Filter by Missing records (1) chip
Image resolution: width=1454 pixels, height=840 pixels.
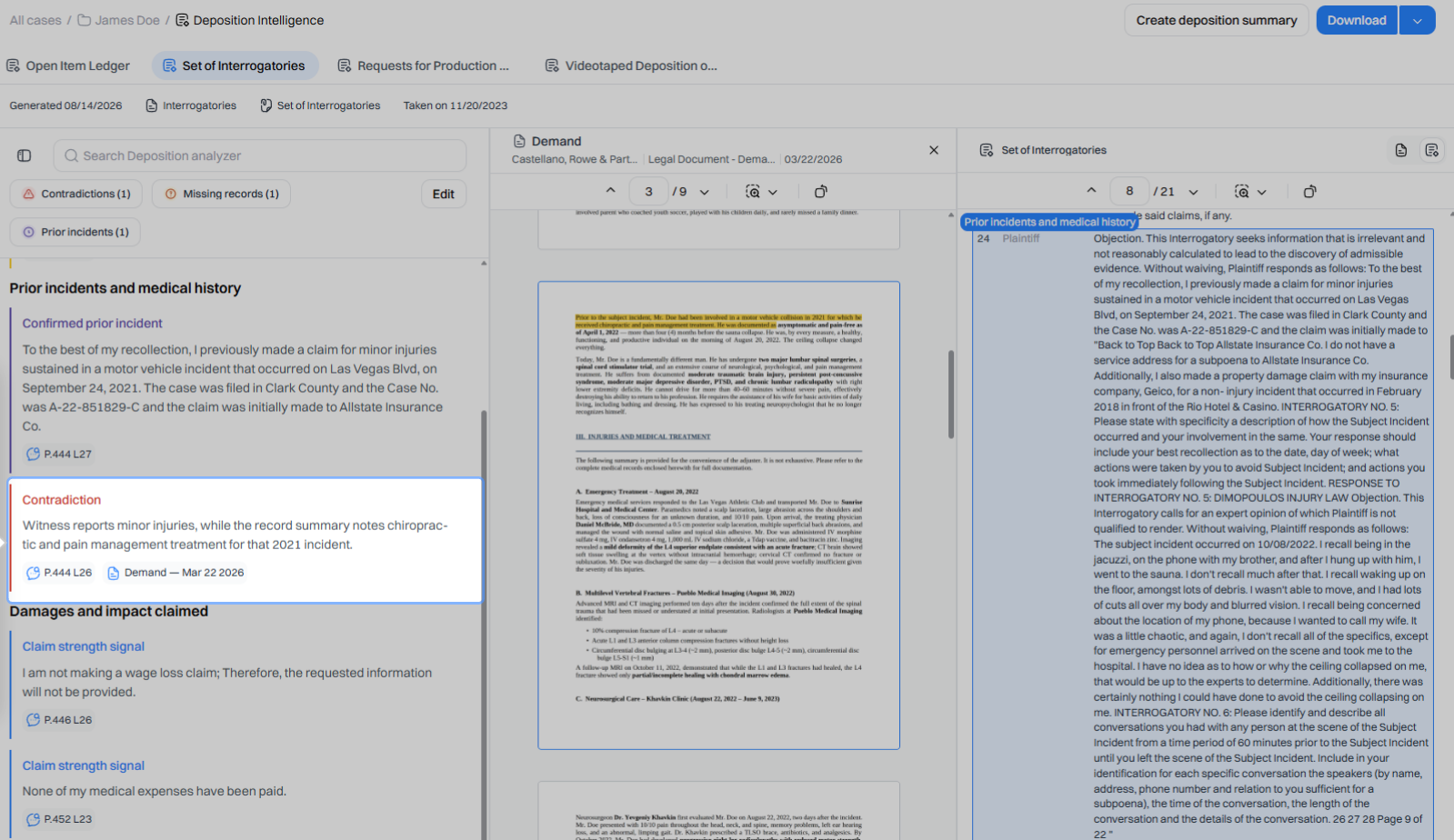tap(222, 194)
